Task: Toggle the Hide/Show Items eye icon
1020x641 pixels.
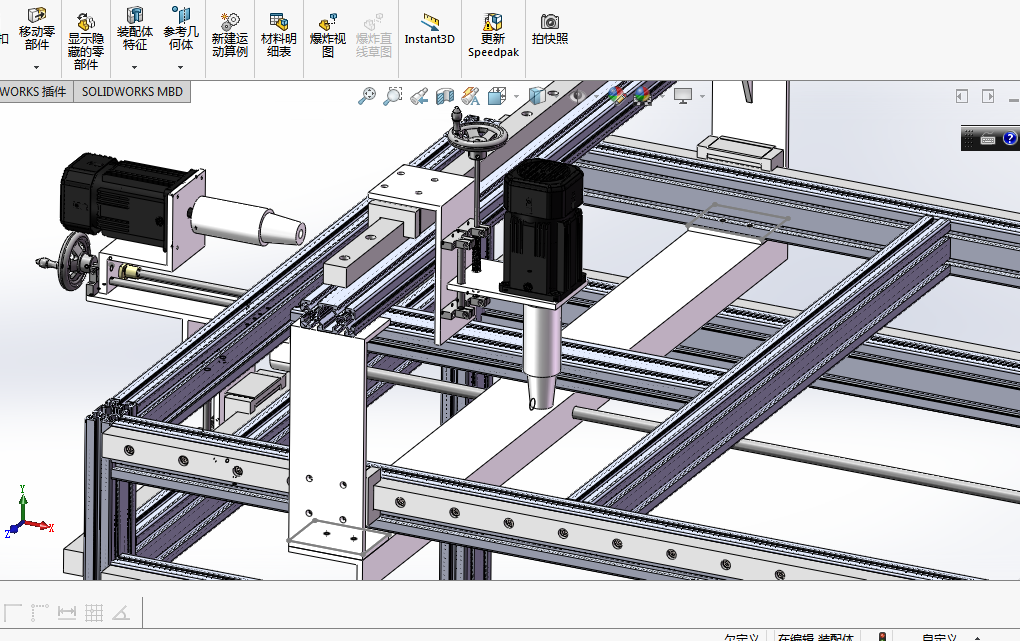Action: pos(577,96)
